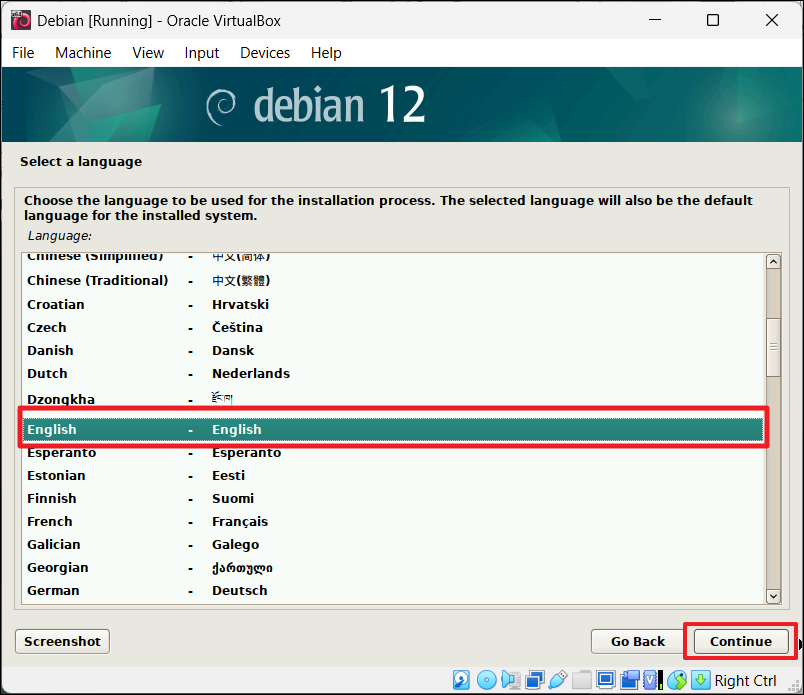The height and width of the screenshot is (695, 804).
Task: Choose the Dutch language row
Action: click(48, 373)
